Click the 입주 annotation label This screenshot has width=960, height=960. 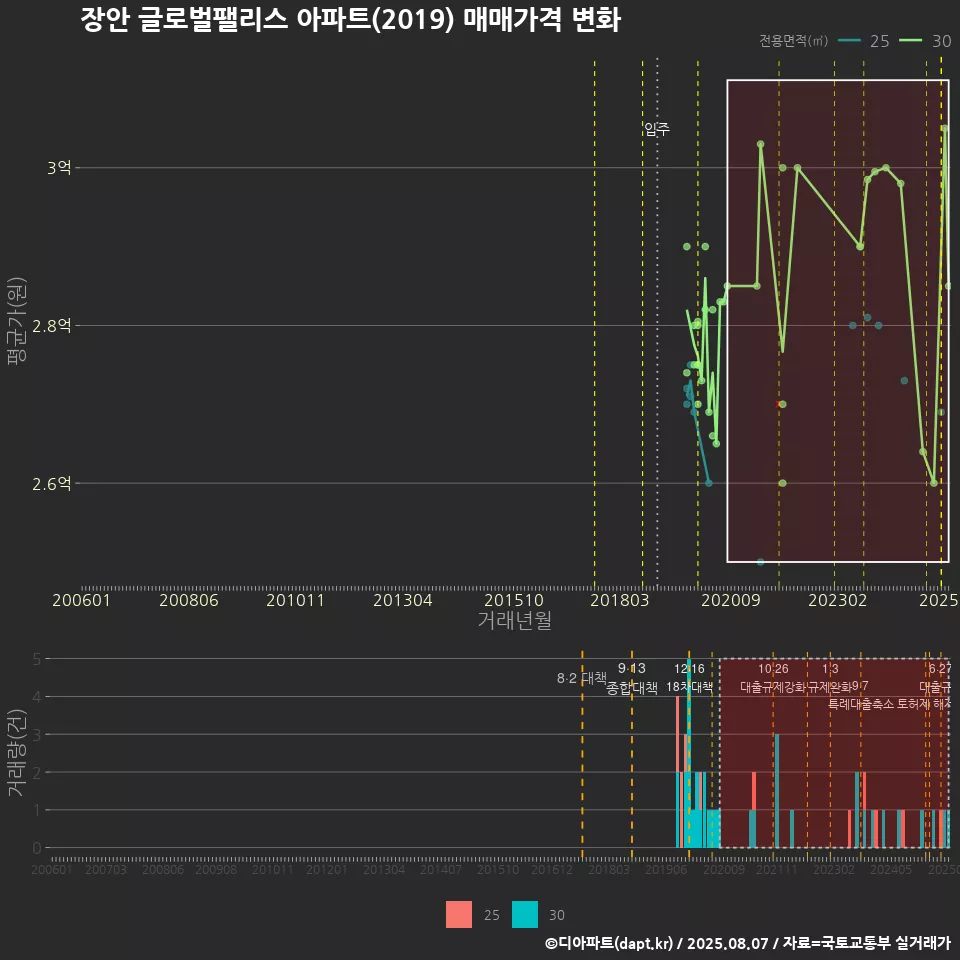pyautogui.click(x=657, y=129)
